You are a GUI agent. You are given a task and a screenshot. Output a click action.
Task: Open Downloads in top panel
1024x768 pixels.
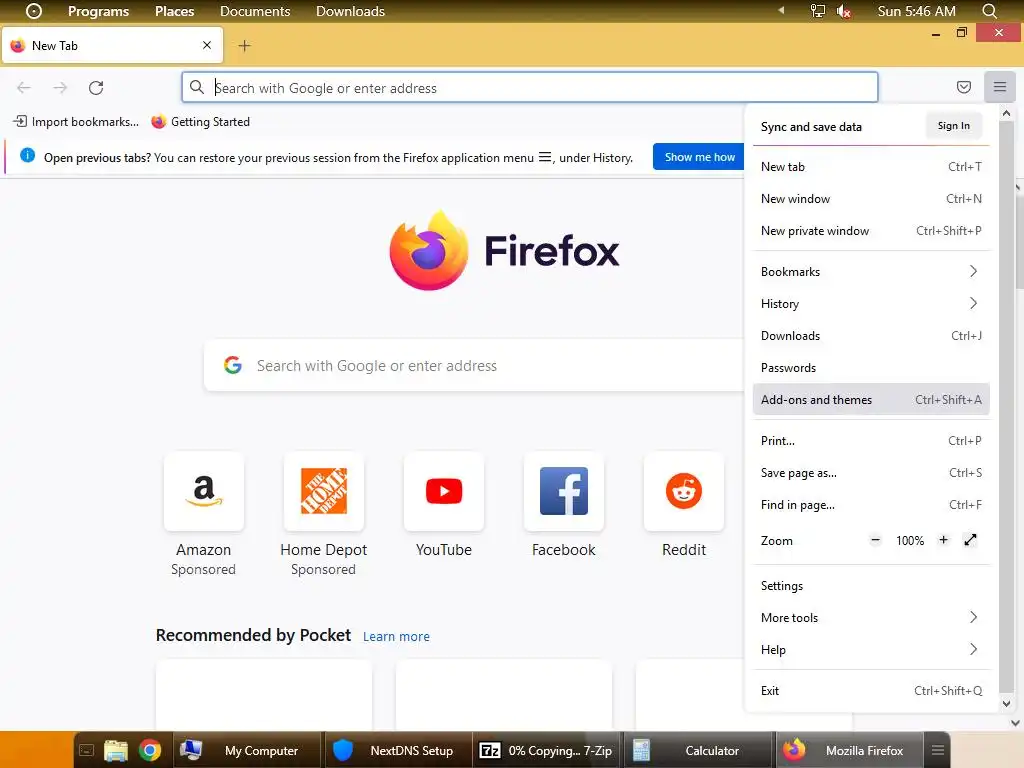pyautogui.click(x=350, y=11)
